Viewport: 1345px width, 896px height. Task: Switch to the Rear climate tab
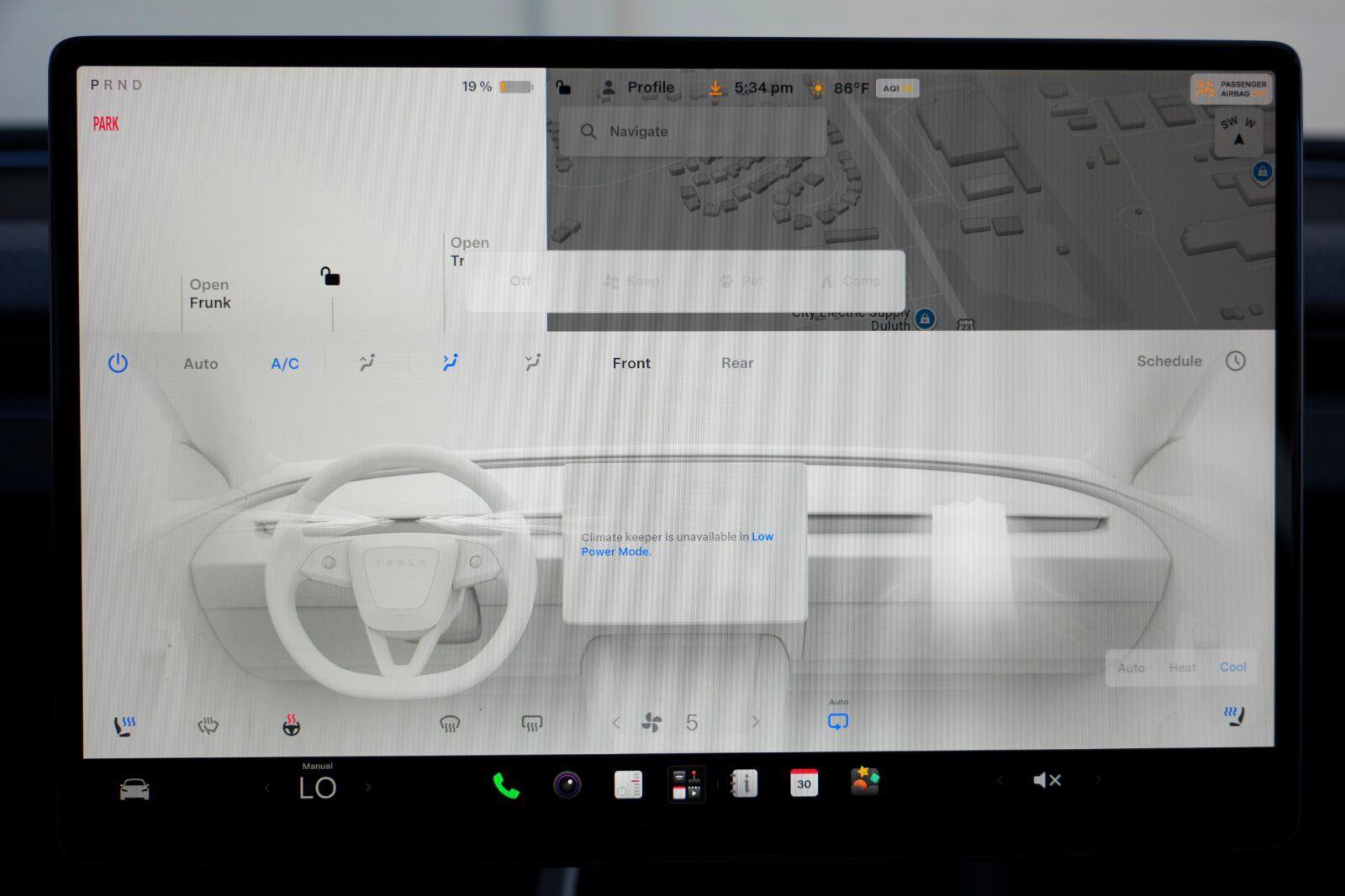[737, 363]
